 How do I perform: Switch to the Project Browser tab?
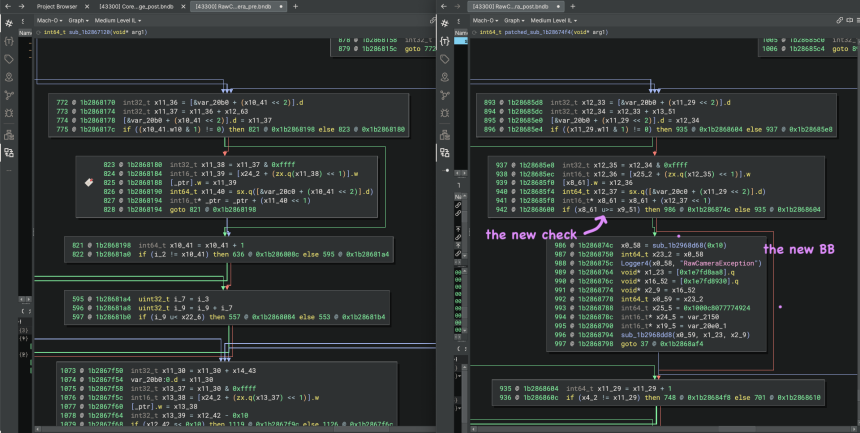pyautogui.click(x=57, y=6)
